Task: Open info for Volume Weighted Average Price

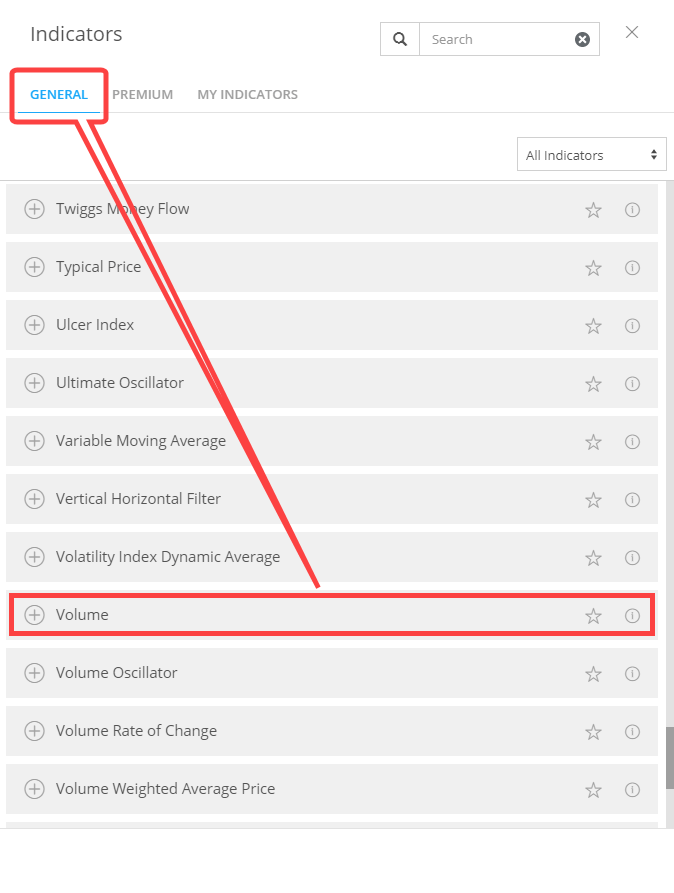Action: tap(632, 789)
